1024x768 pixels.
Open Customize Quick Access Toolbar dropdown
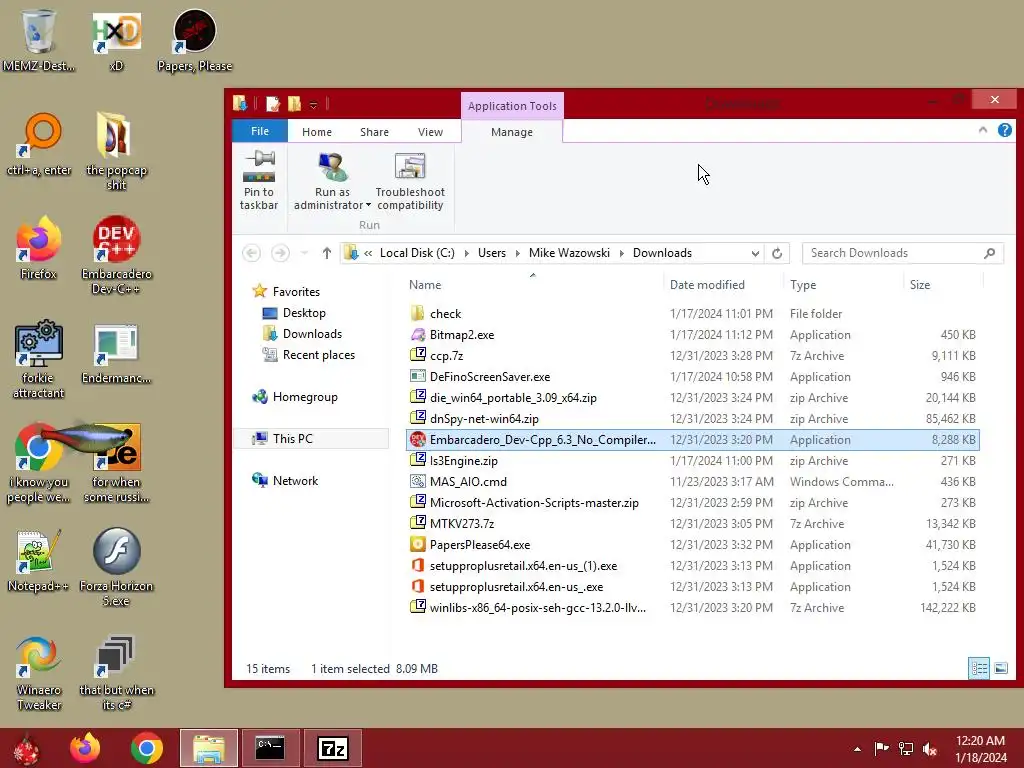point(313,104)
